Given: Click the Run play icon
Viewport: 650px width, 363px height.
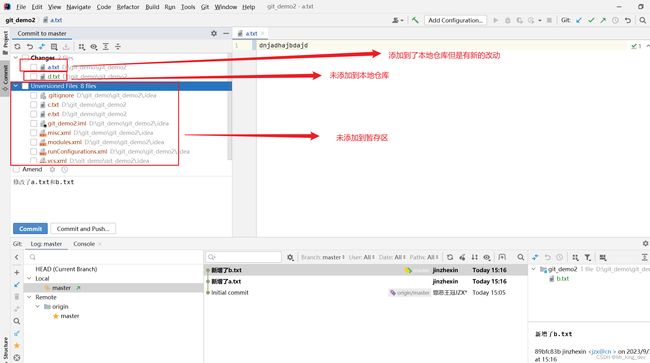Looking at the screenshot, I should tap(495, 20).
